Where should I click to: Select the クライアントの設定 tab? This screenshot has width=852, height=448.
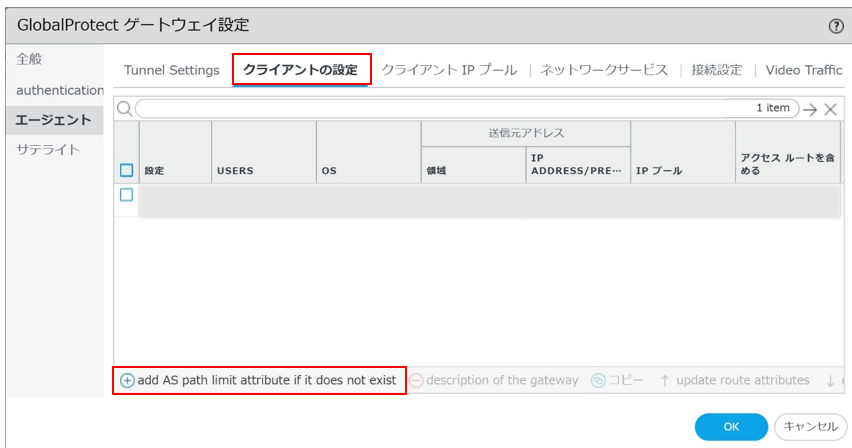coord(300,70)
